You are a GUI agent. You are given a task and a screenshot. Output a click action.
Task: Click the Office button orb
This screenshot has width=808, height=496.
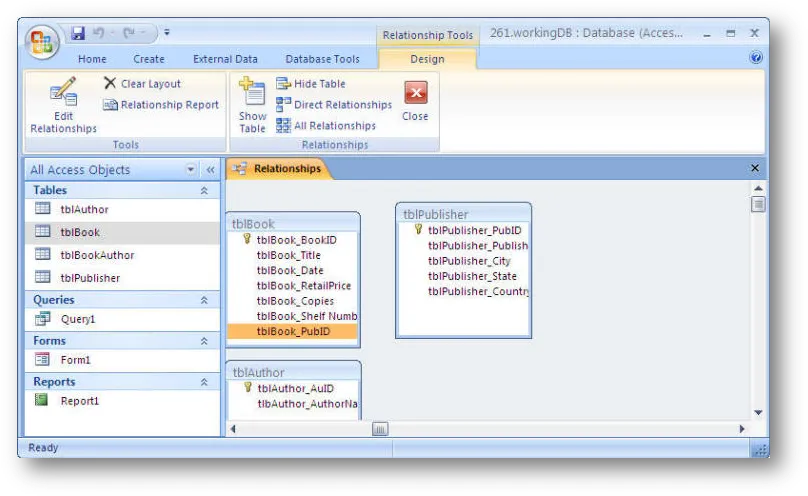(42, 42)
